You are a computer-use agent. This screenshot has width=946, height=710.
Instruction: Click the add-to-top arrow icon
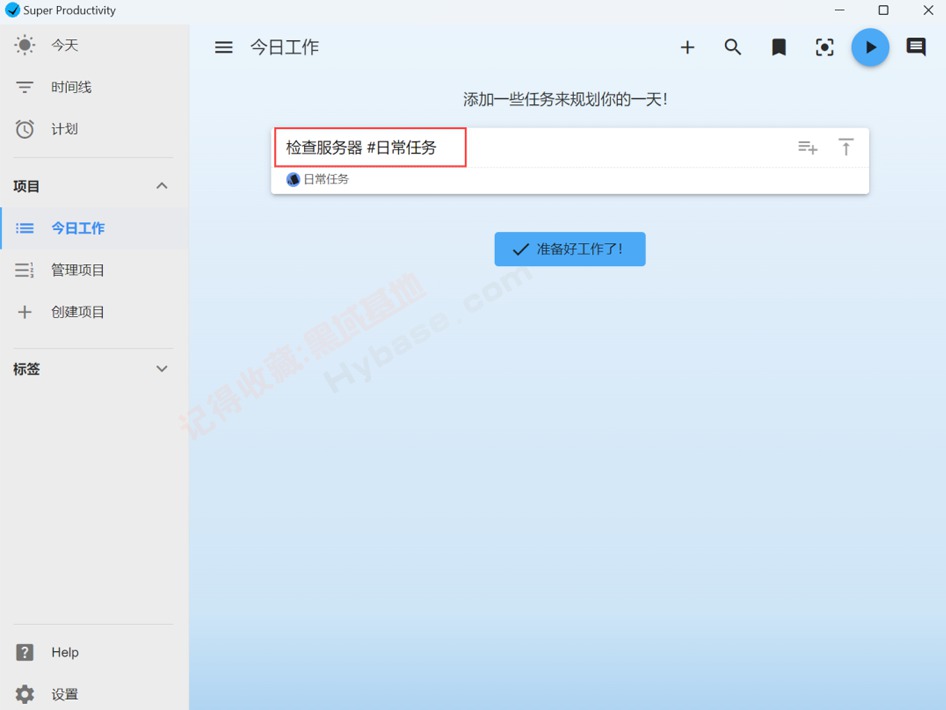(846, 147)
